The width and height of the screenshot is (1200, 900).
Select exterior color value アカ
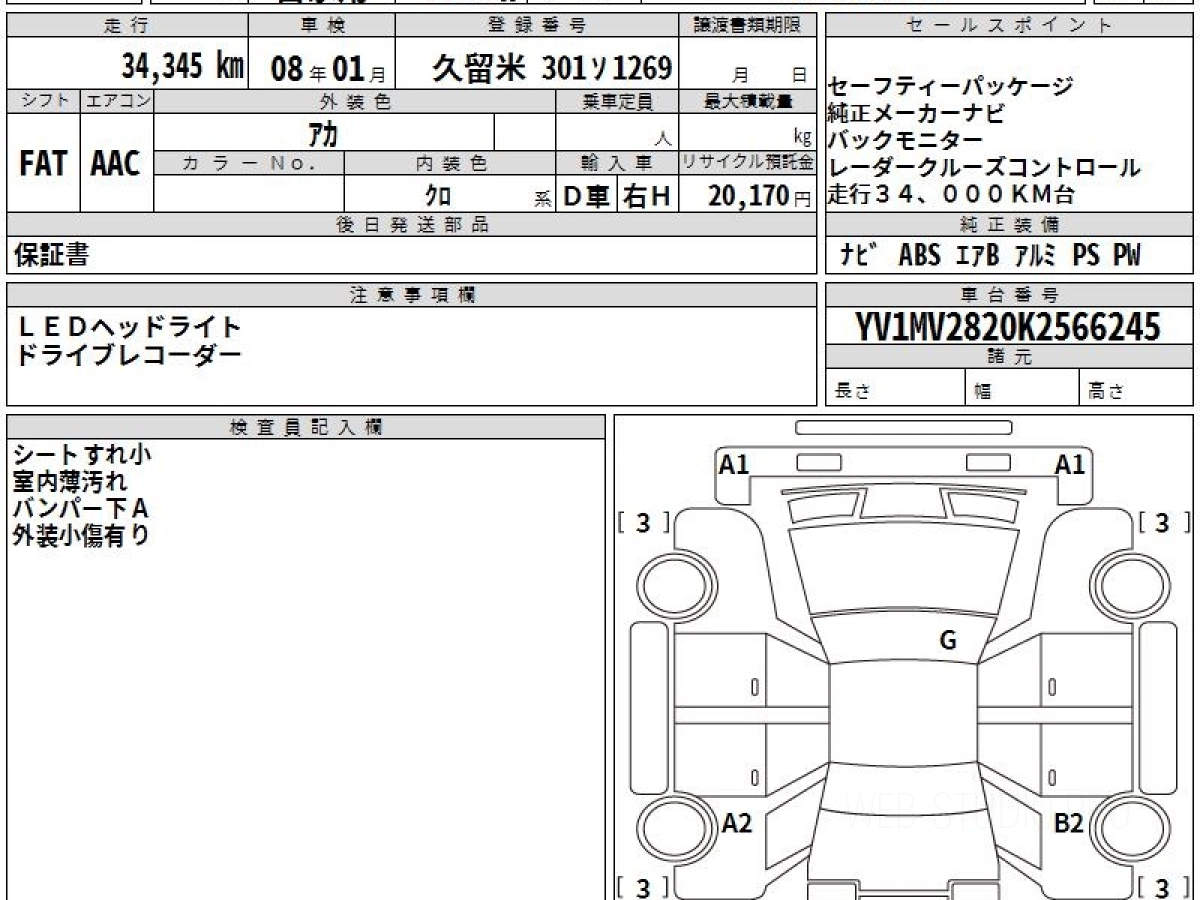coord(323,133)
